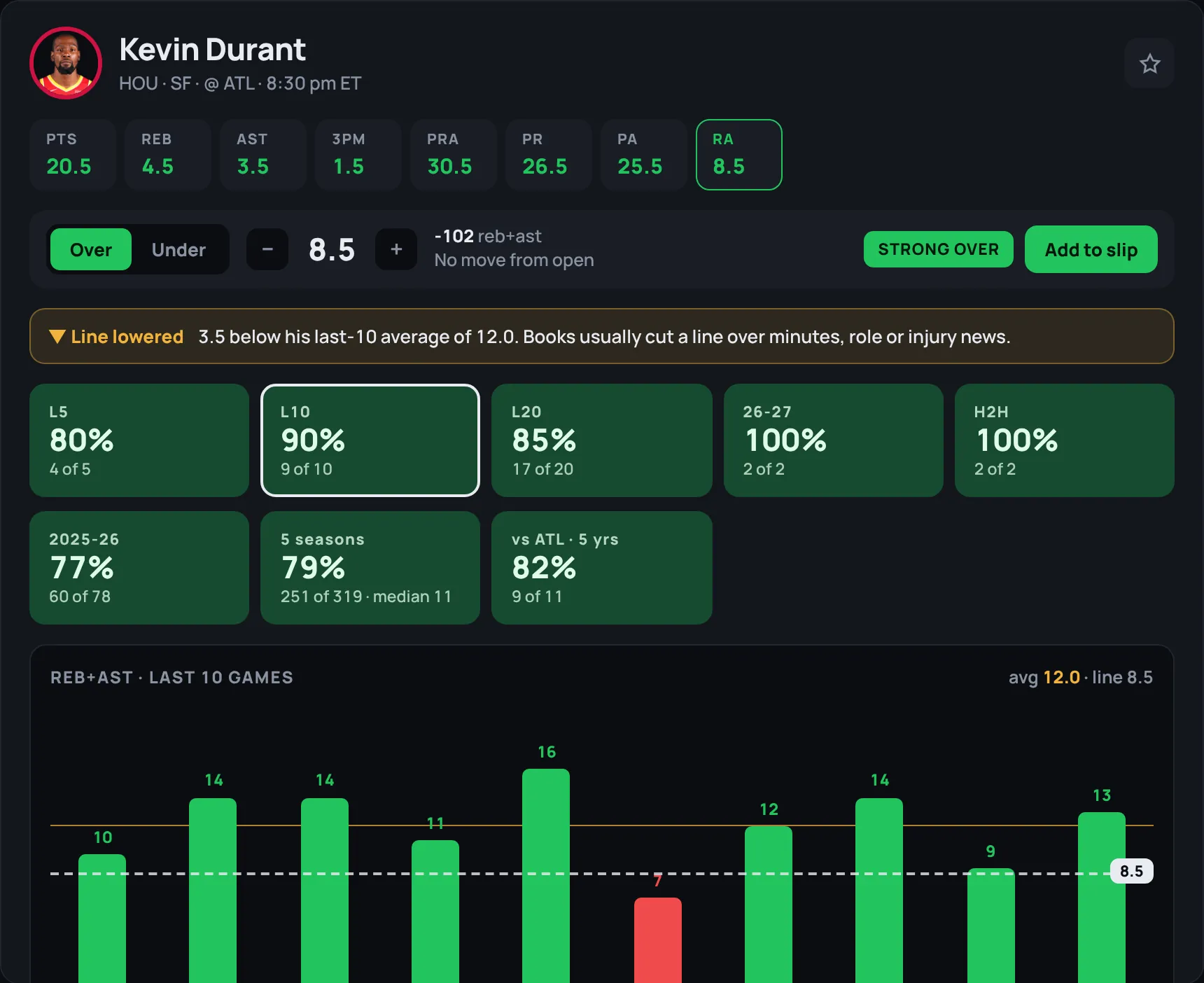The width and height of the screenshot is (1204, 983).
Task: Click the Kevin Durant name heading
Action: [212, 50]
